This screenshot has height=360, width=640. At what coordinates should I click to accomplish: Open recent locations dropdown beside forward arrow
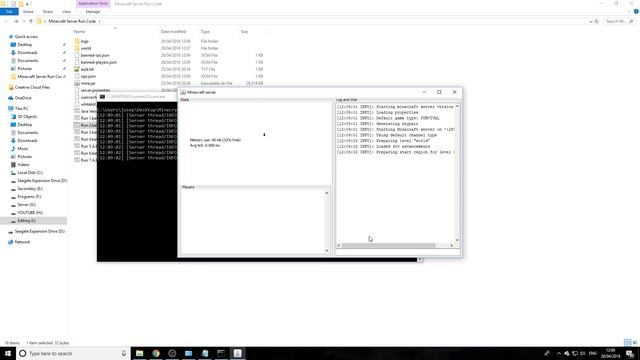pos(24,21)
